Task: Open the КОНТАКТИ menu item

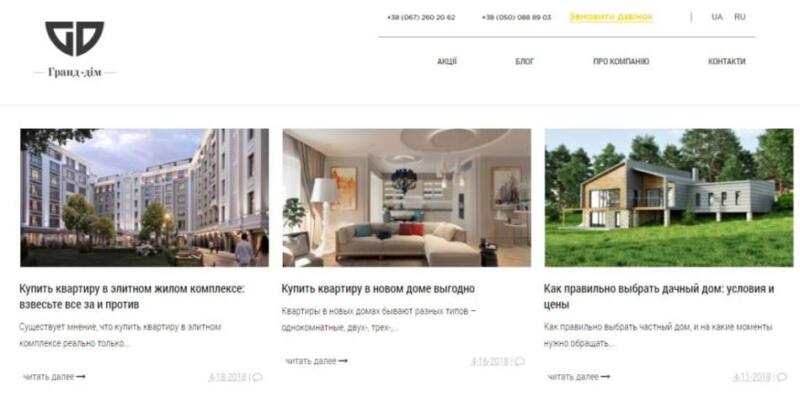Action: coord(727,61)
